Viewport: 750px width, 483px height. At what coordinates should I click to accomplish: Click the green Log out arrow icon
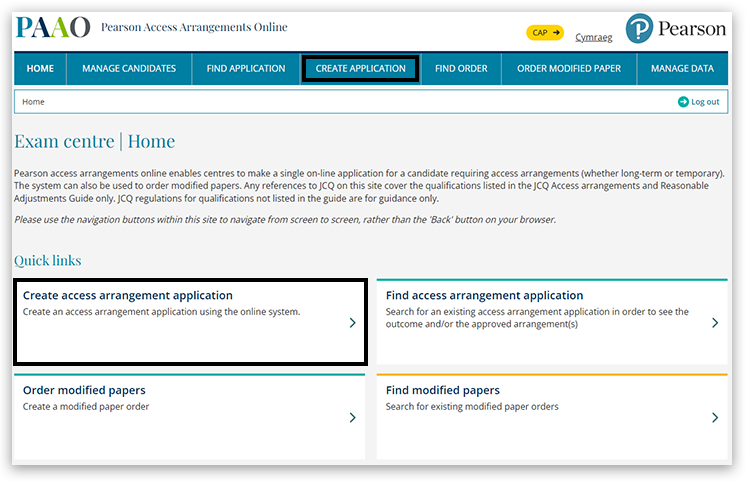683,102
